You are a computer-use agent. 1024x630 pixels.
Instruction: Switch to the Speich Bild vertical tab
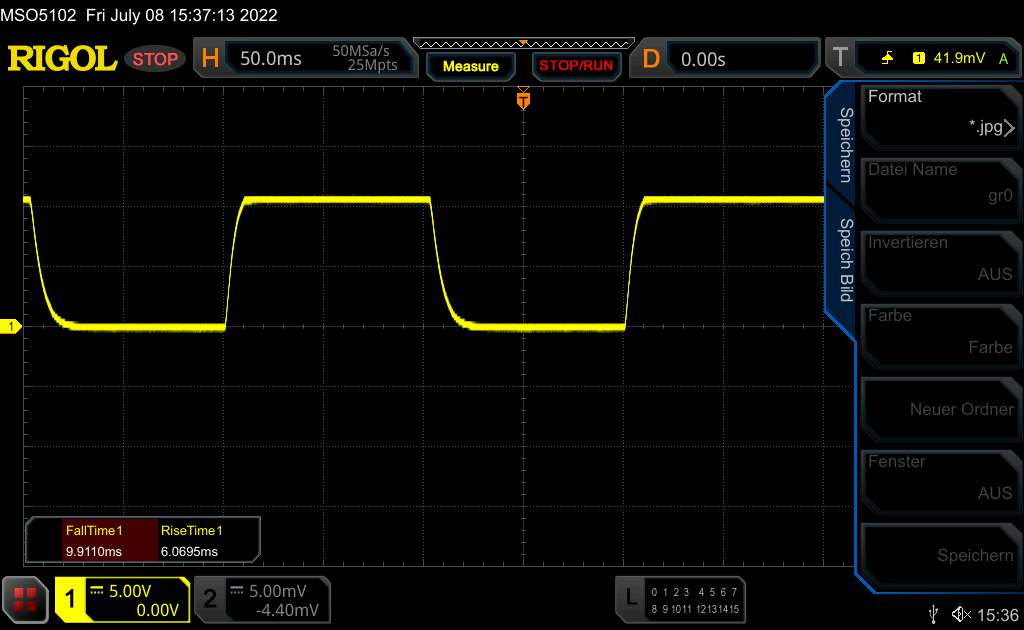click(x=845, y=260)
